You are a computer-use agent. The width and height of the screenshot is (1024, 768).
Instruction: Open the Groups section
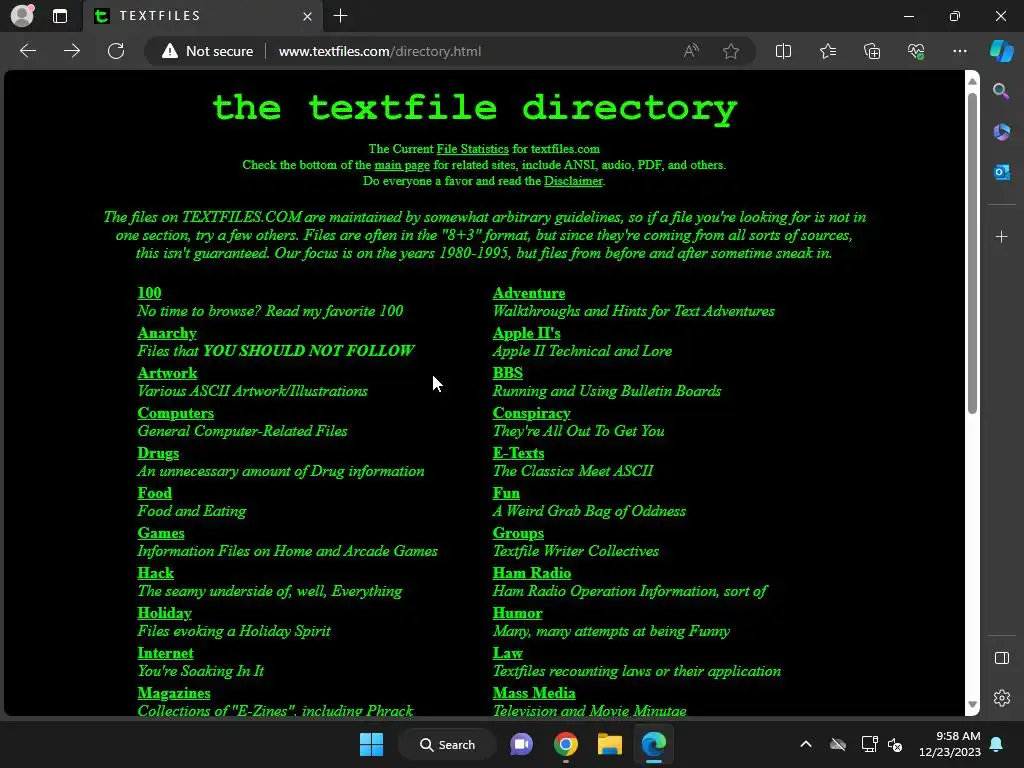coord(518,533)
